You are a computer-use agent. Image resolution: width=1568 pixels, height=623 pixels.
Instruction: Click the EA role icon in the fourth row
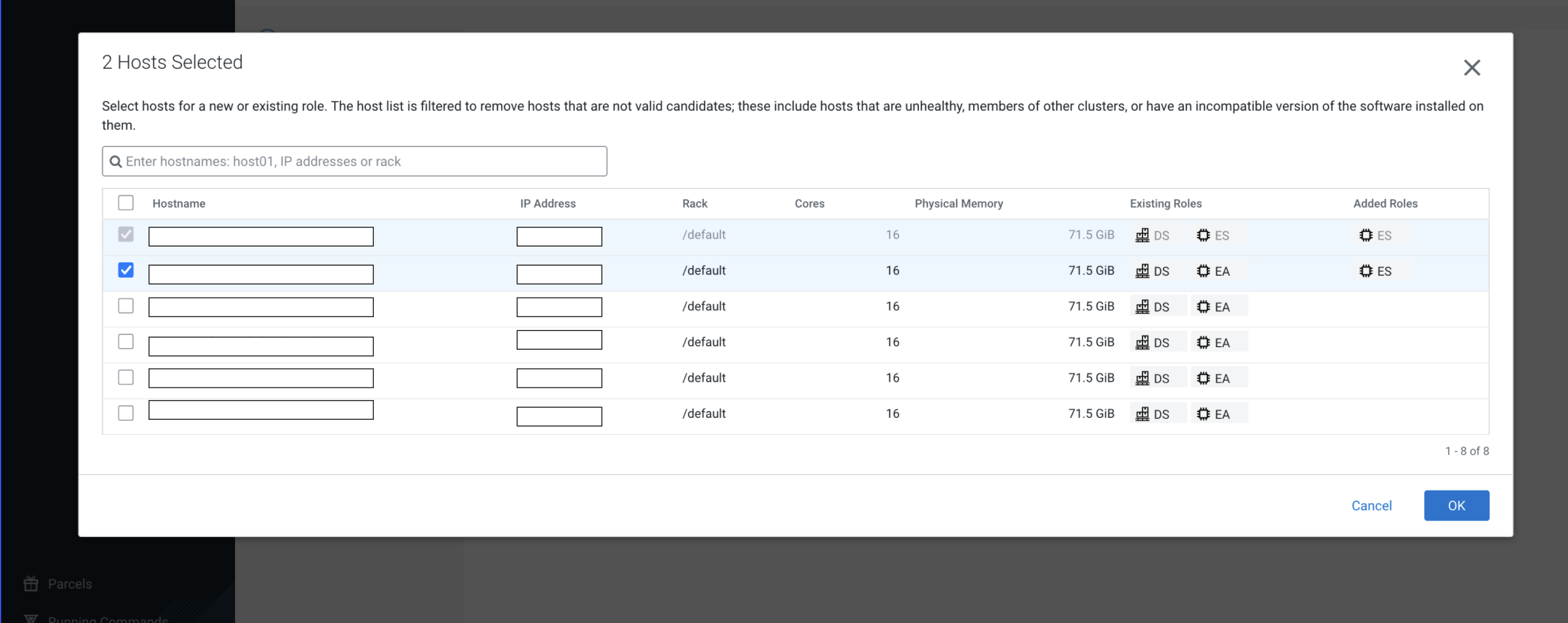click(1202, 343)
